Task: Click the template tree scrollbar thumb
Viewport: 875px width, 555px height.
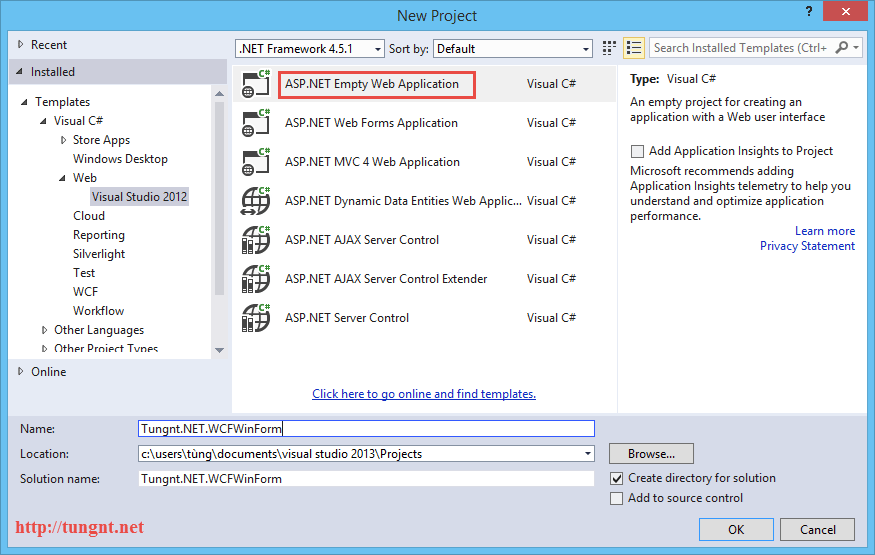Action: point(219,197)
